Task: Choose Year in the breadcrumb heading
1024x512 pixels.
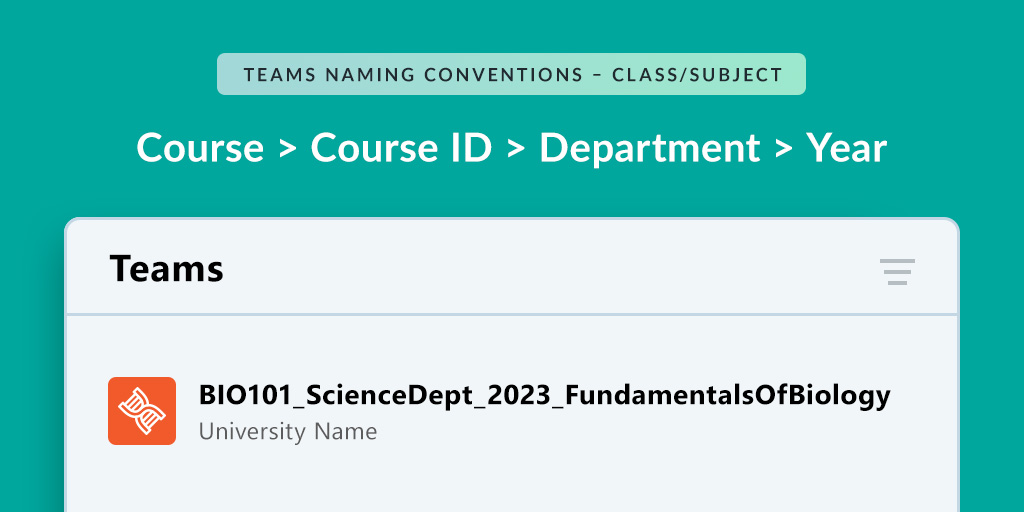Action: click(846, 148)
